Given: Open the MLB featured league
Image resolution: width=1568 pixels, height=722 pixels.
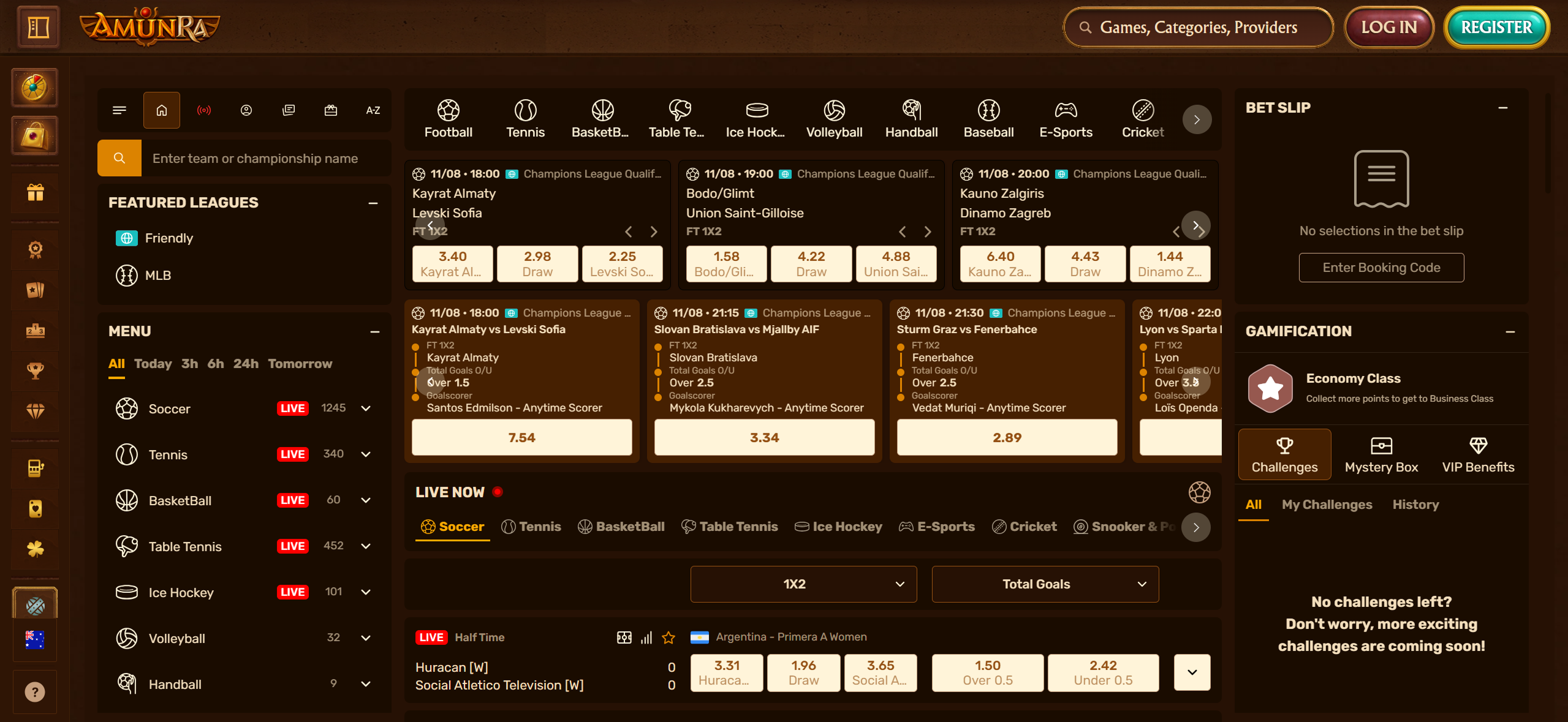Looking at the screenshot, I should click(143, 276).
